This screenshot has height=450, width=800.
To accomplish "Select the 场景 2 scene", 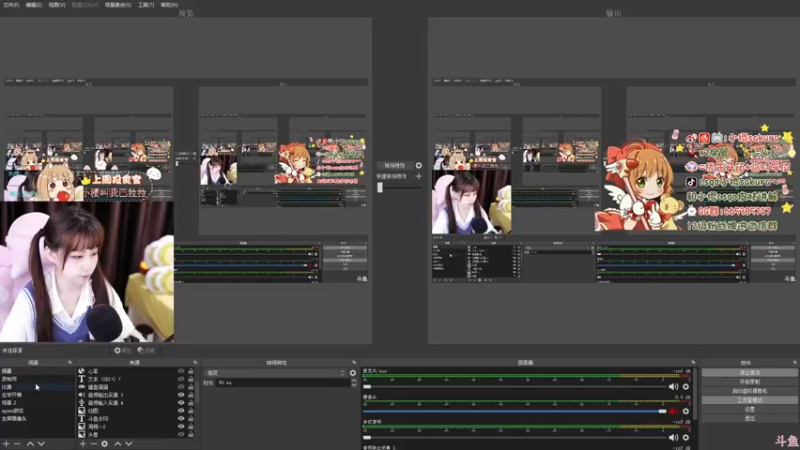I will (37, 403).
